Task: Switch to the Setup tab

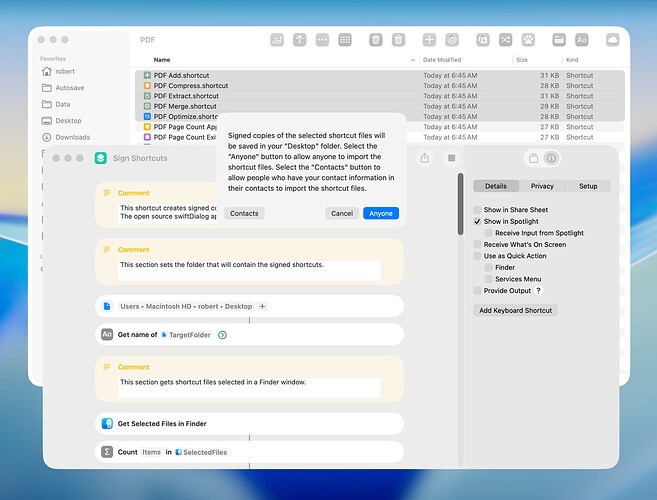Action: [588, 186]
